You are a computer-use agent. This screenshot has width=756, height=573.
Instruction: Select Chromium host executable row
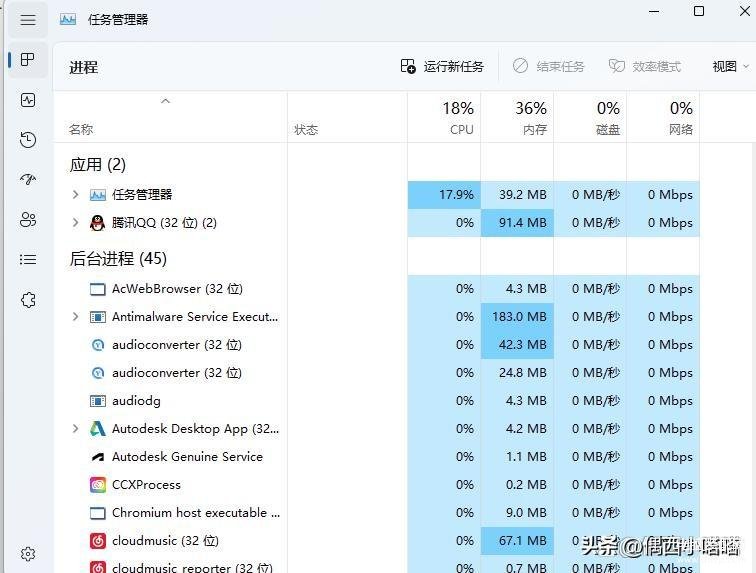click(x=377, y=513)
